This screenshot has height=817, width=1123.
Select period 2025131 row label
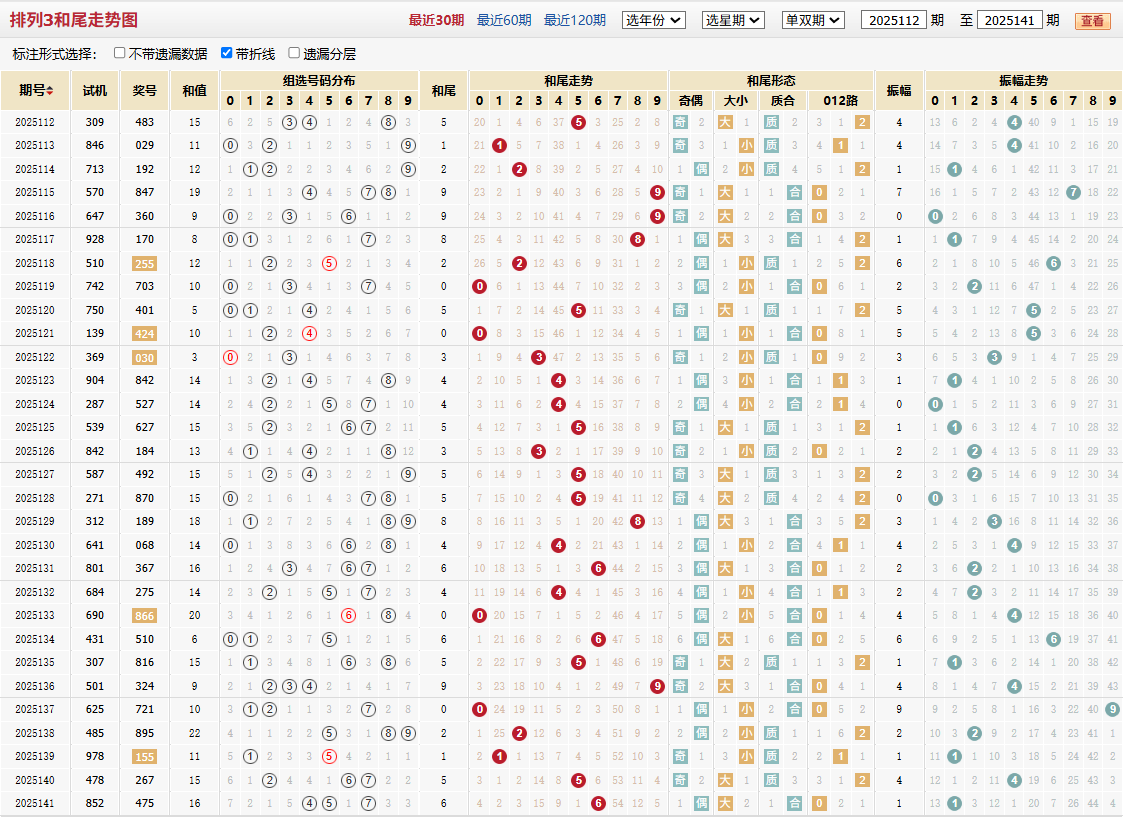point(34,569)
